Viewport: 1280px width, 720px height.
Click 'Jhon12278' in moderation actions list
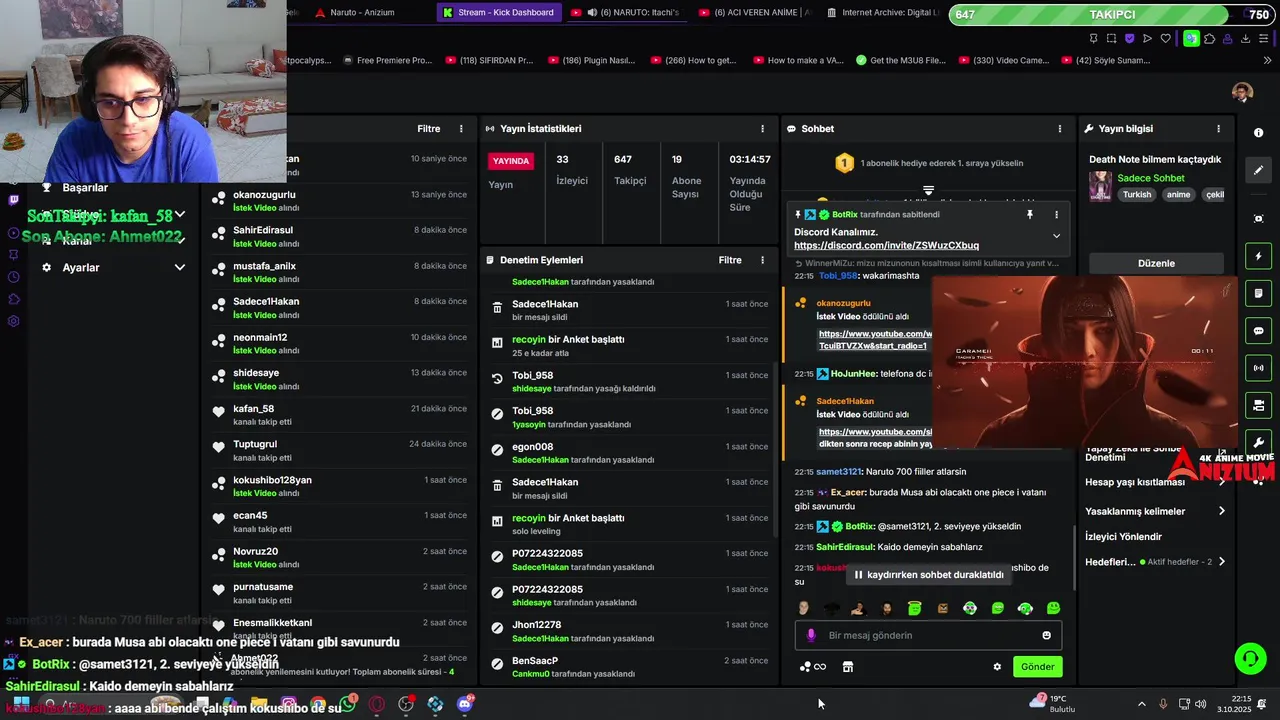[536, 625]
